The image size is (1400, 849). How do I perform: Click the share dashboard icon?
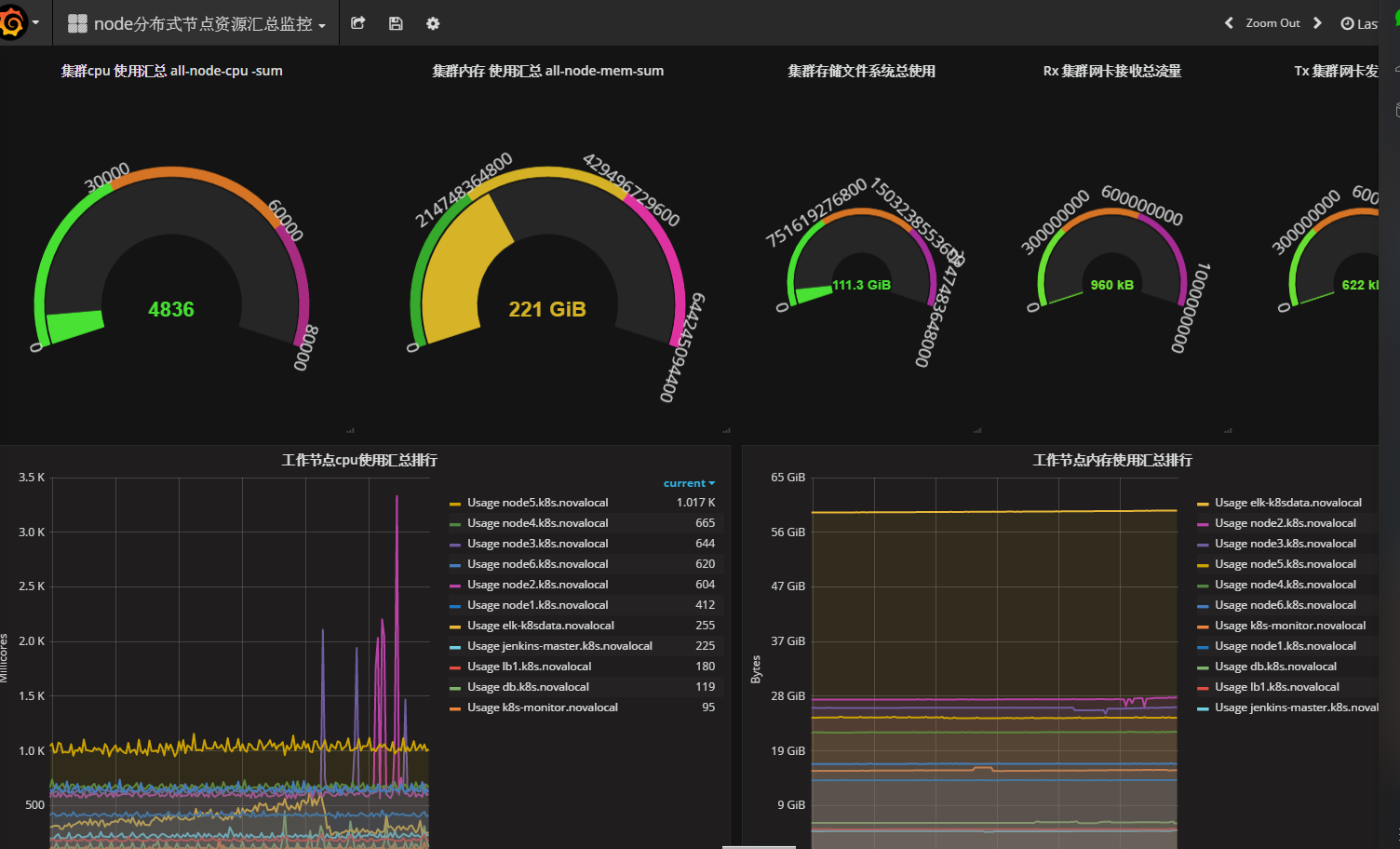pyautogui.click(x=358, y=23)
